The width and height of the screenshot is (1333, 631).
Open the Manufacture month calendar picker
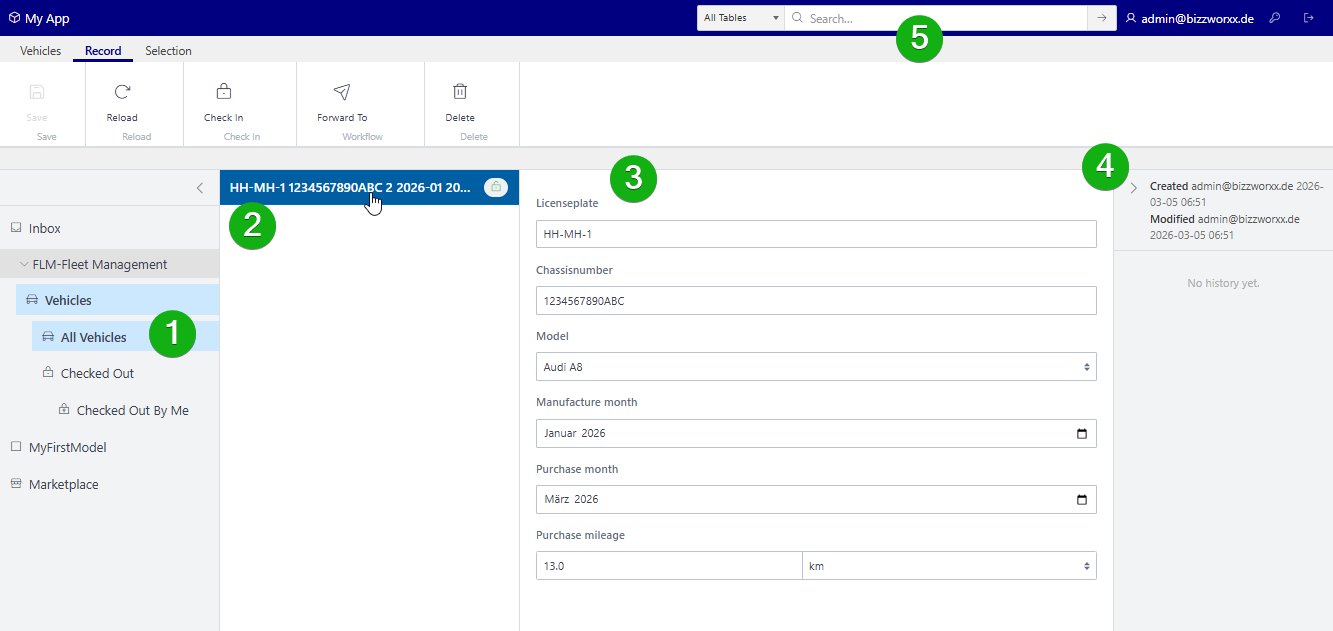[1081, 434]
